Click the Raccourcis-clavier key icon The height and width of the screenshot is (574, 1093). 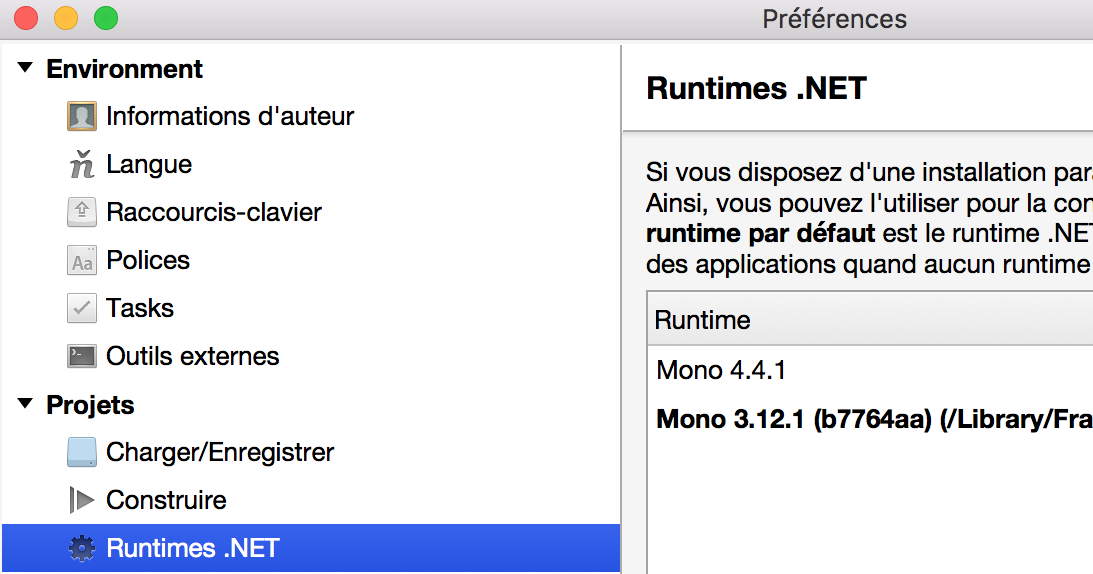point(82,212)
